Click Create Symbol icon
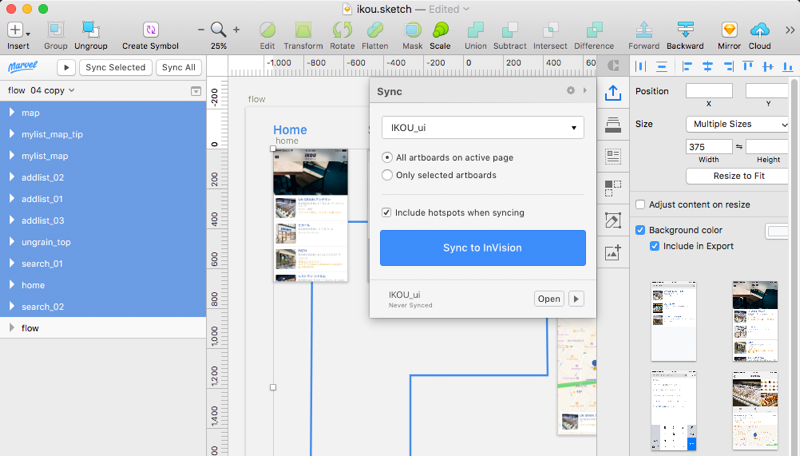Image resolution: width=800 pixels, height=456 pixels. 151,30
